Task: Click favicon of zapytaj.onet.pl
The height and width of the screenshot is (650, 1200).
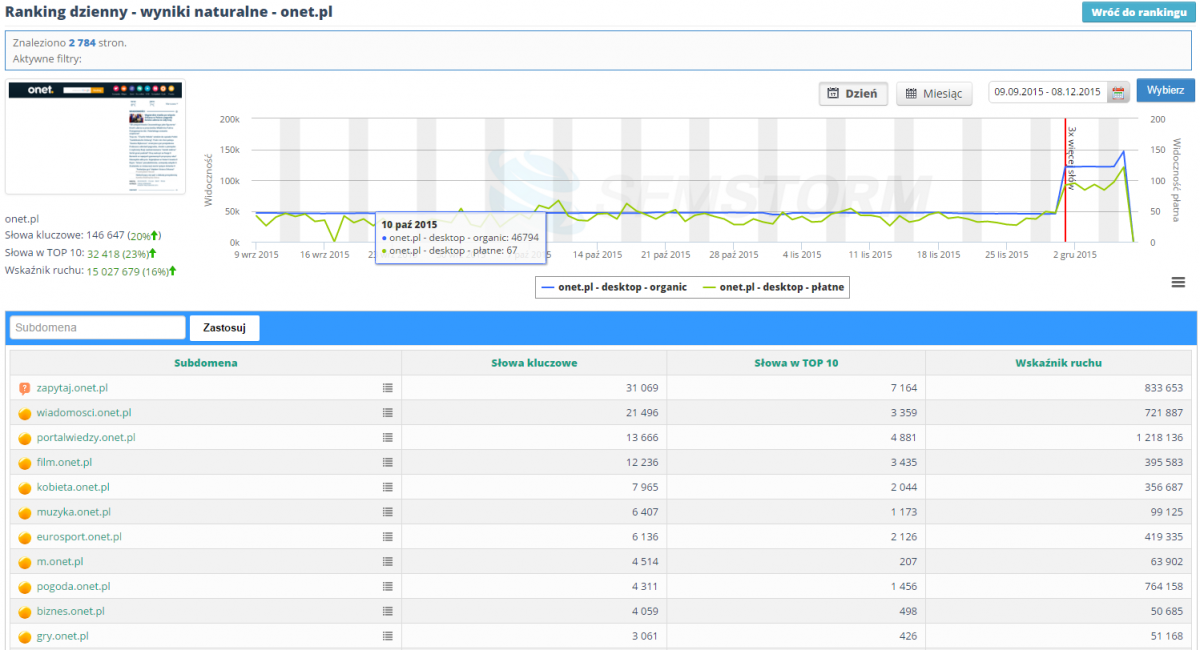Action: point(25,388)
